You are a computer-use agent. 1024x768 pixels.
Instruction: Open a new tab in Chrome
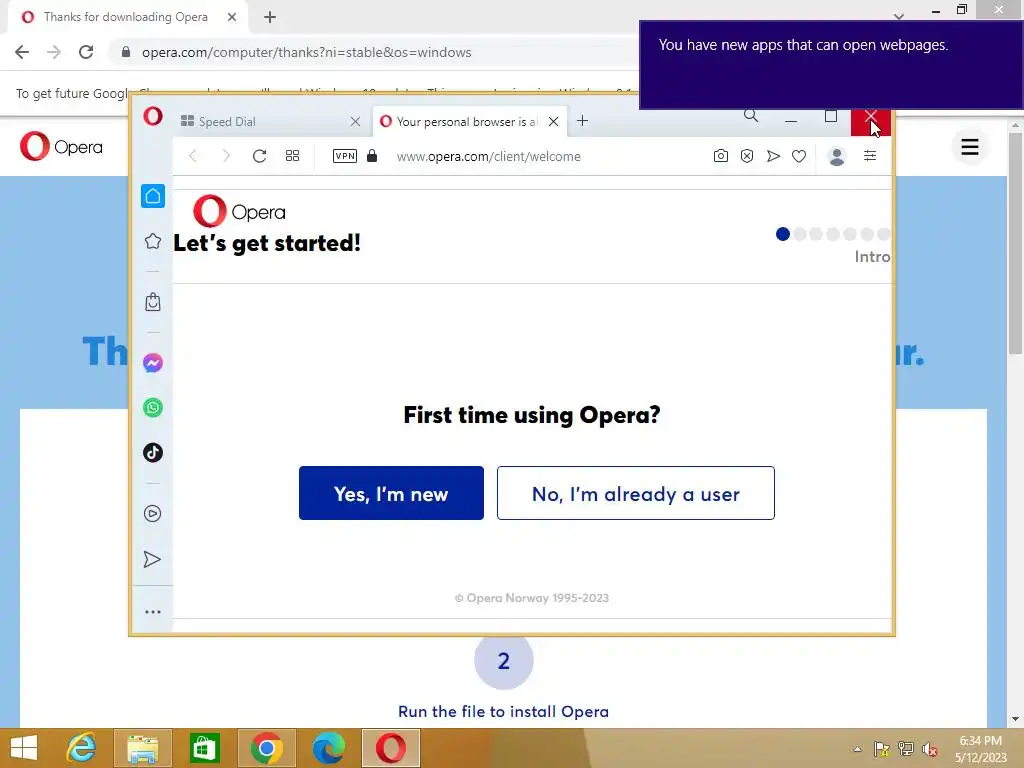coord(270,17)
